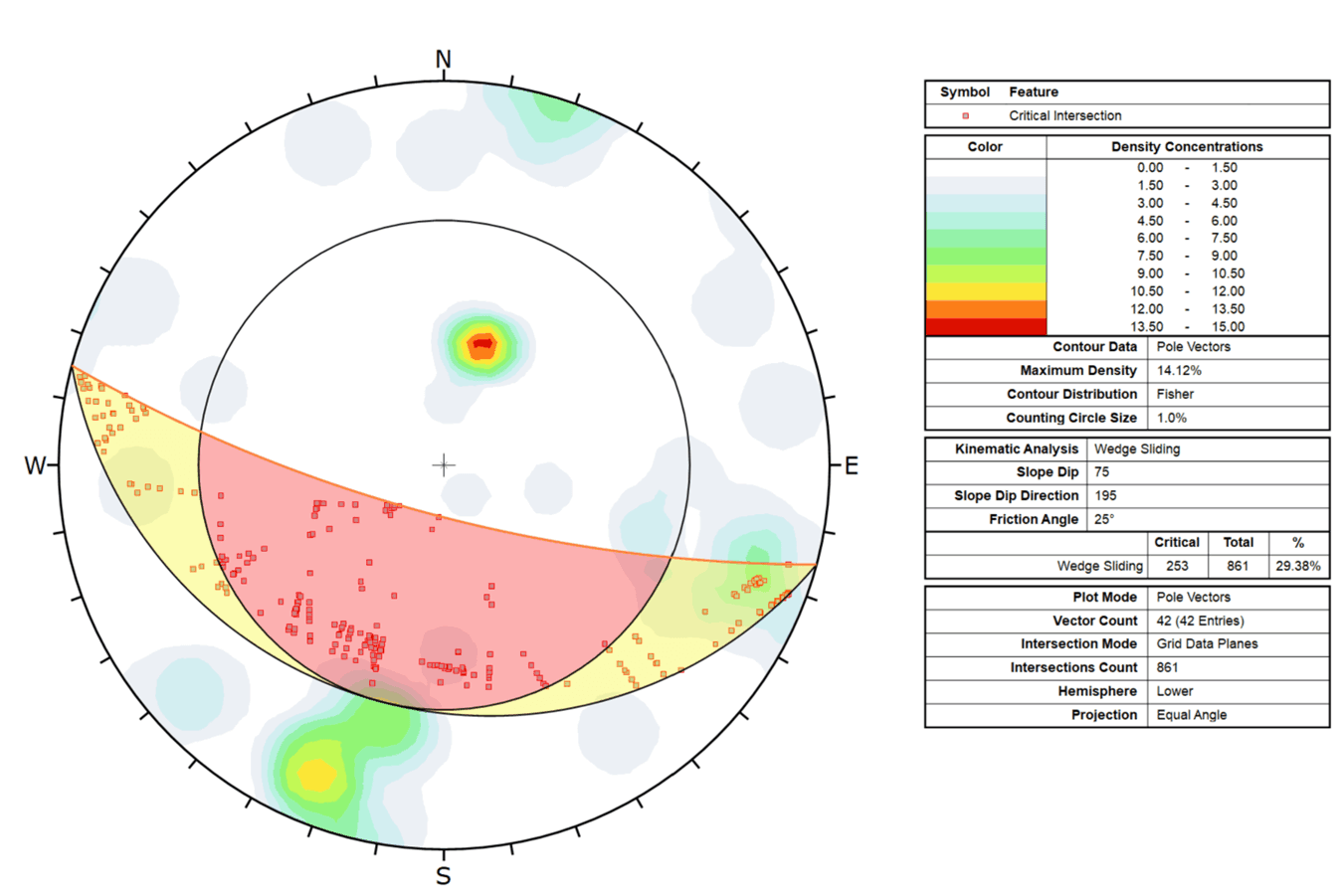Click the 'Critical' column header

(1177, 543)
